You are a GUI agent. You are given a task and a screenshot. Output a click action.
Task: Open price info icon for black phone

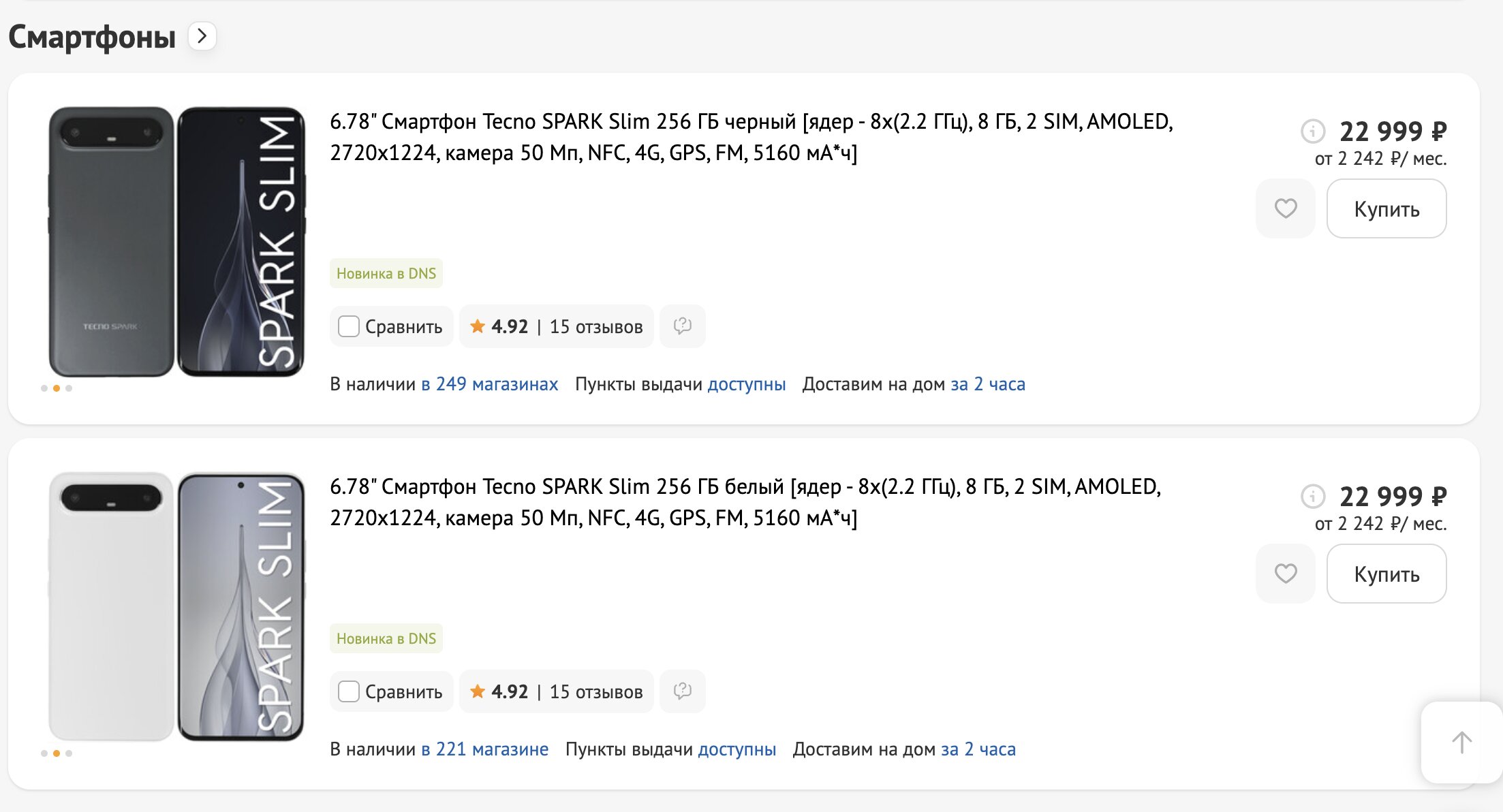[1312, 131]
